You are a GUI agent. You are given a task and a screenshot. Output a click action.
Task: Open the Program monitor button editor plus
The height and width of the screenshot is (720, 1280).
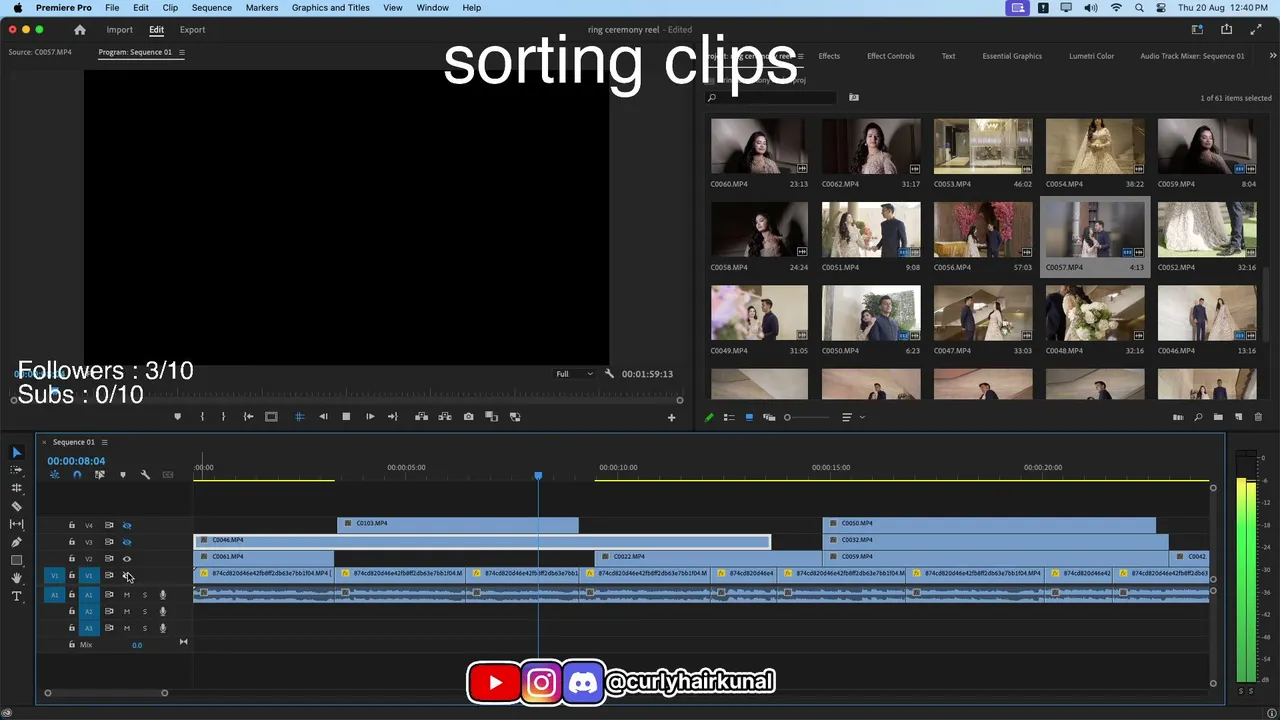(x=671, y=417)
